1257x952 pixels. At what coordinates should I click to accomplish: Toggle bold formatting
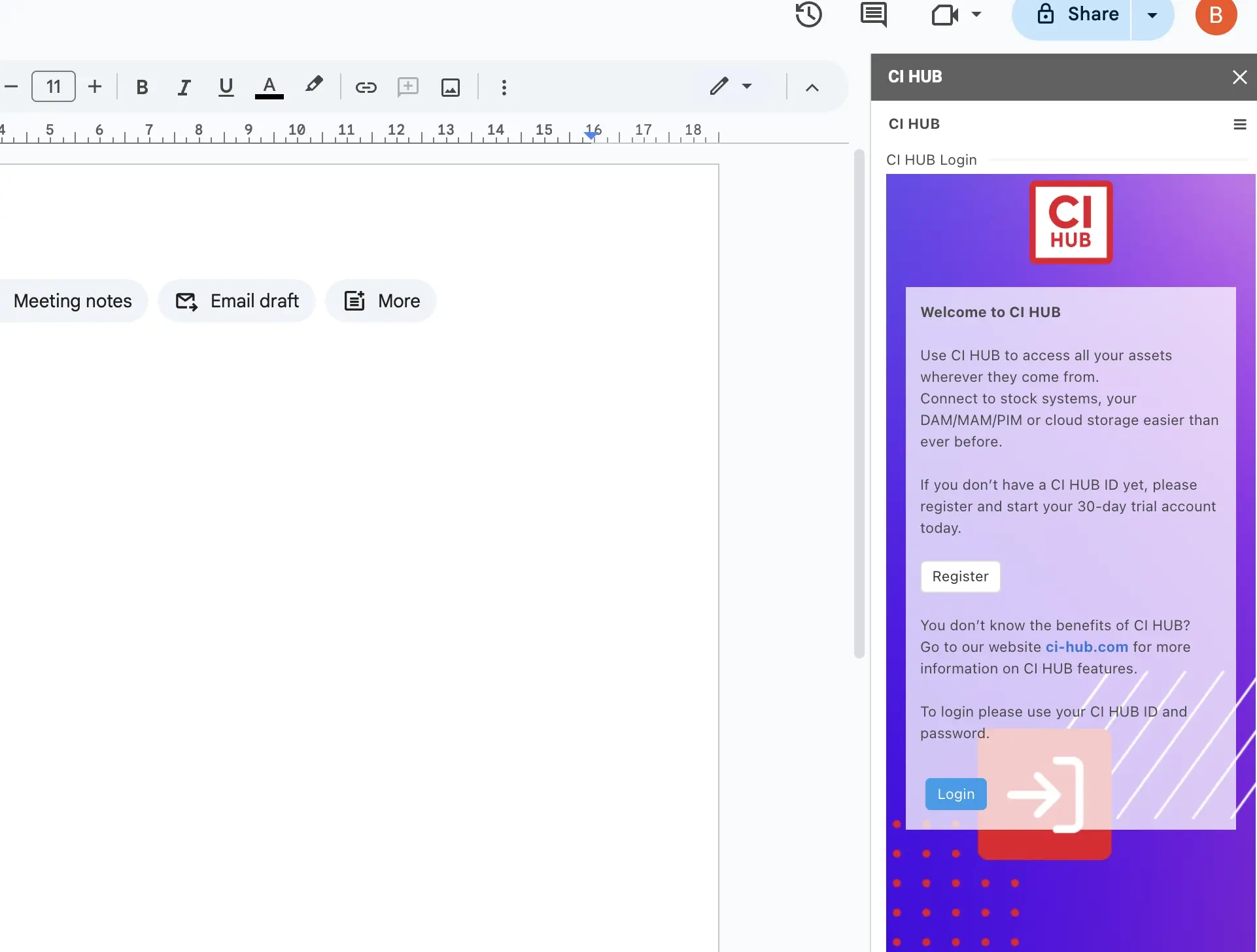(x=142, y=87)
